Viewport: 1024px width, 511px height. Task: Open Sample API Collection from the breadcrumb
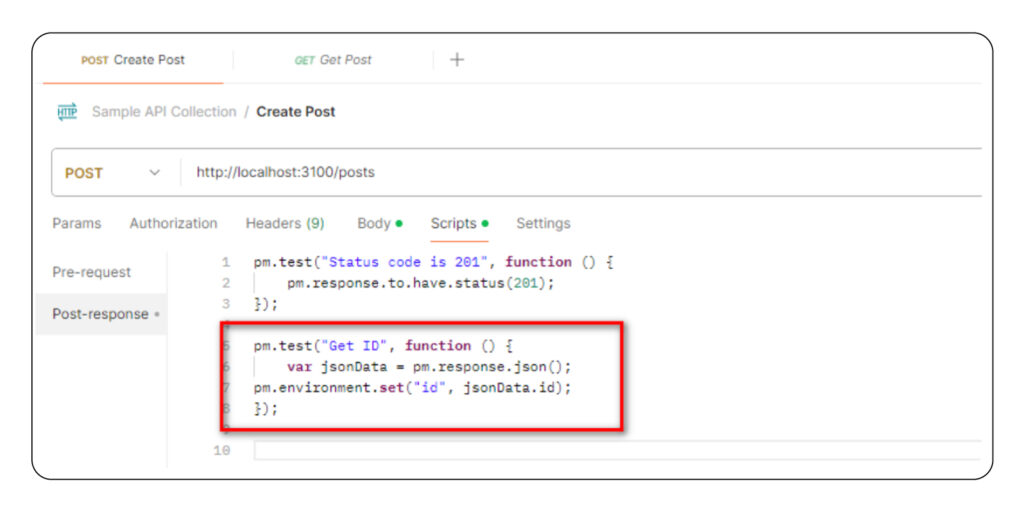point(164,112)
